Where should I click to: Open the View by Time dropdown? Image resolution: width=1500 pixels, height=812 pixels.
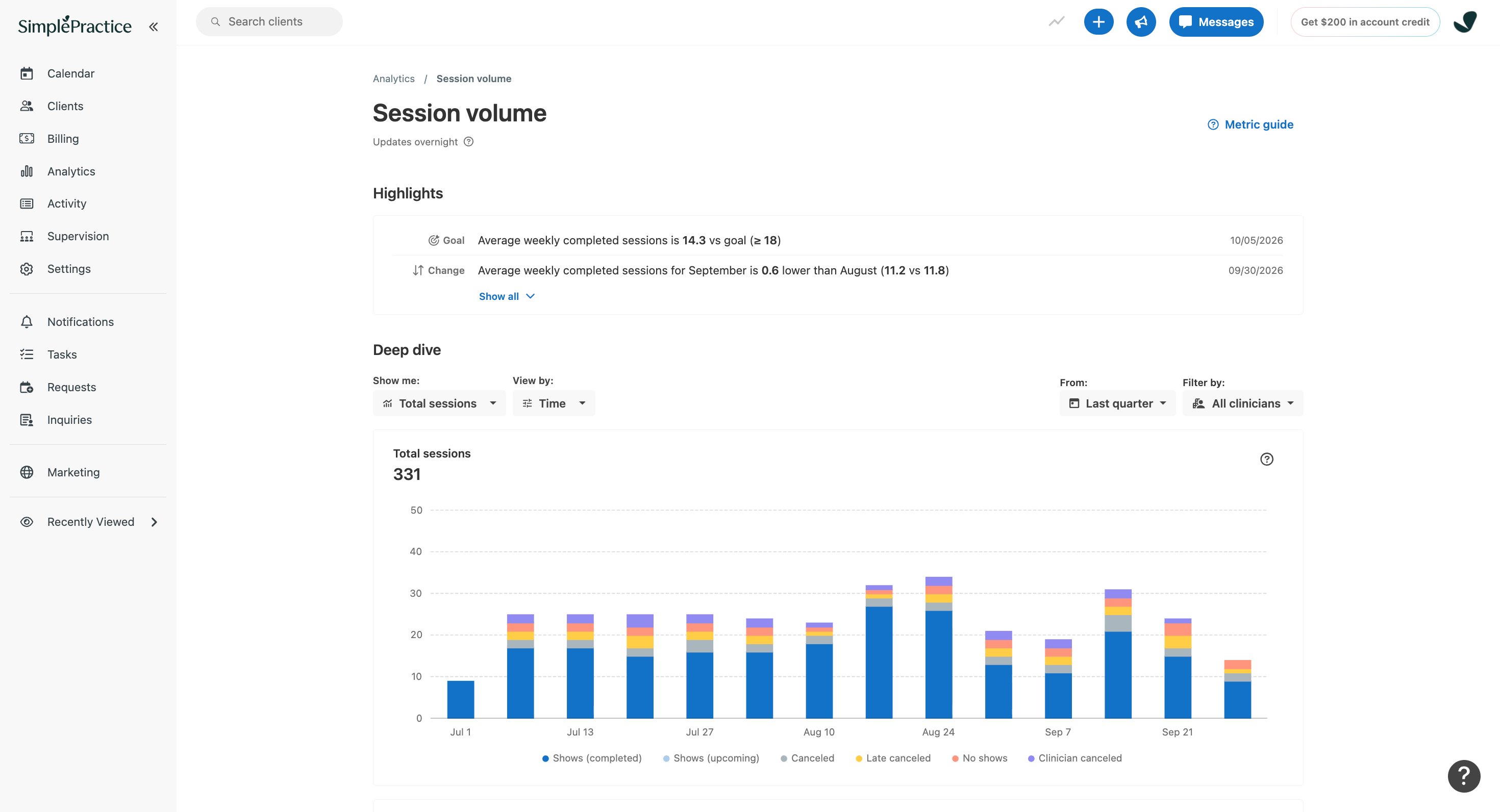(554, 403)
